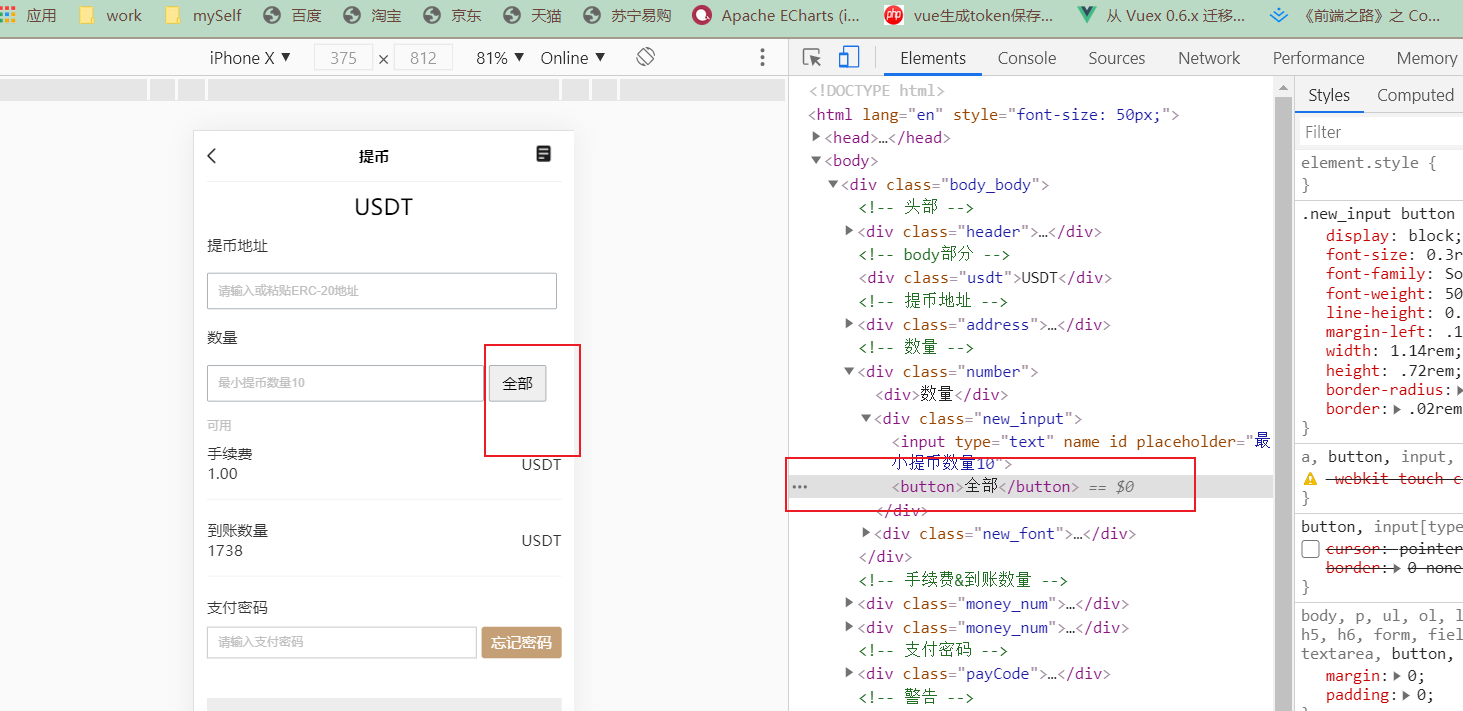The height and width of the screenshot is (711, 1463).
Task: Click the back arrow in 提币 header
Action: (211, 155)
